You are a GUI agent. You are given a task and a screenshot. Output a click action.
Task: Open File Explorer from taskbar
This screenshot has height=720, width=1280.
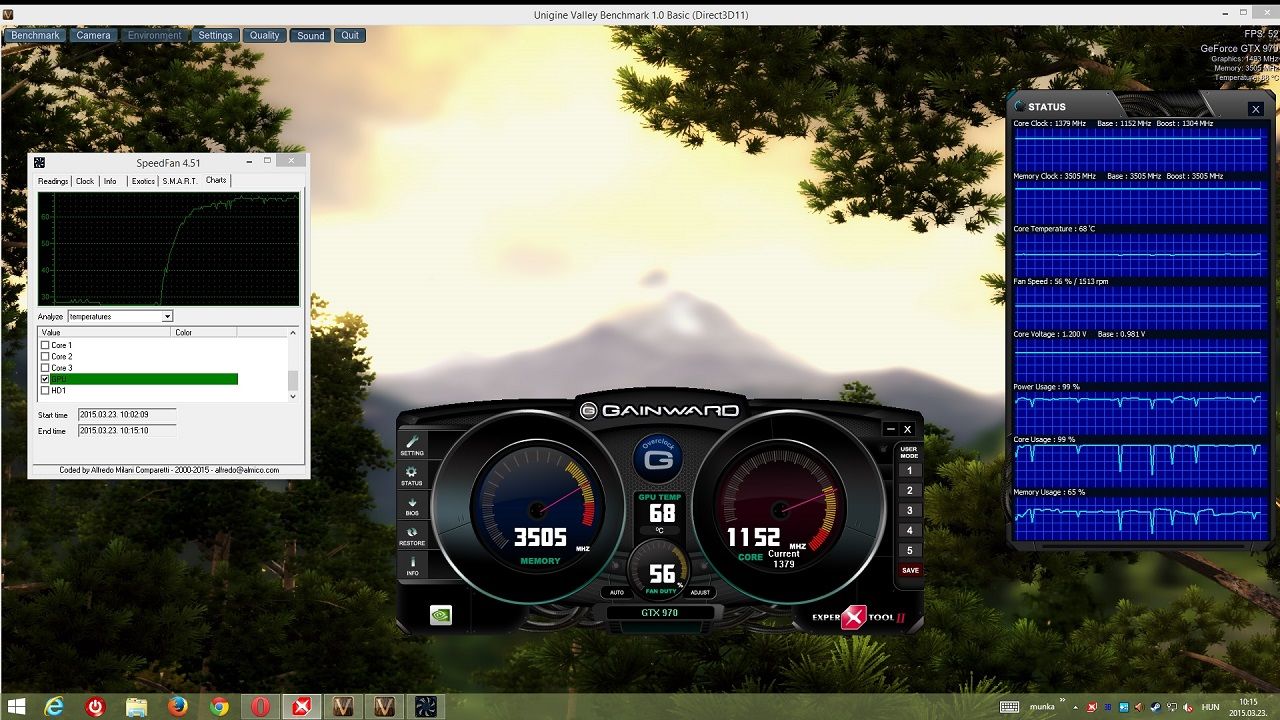136,707
